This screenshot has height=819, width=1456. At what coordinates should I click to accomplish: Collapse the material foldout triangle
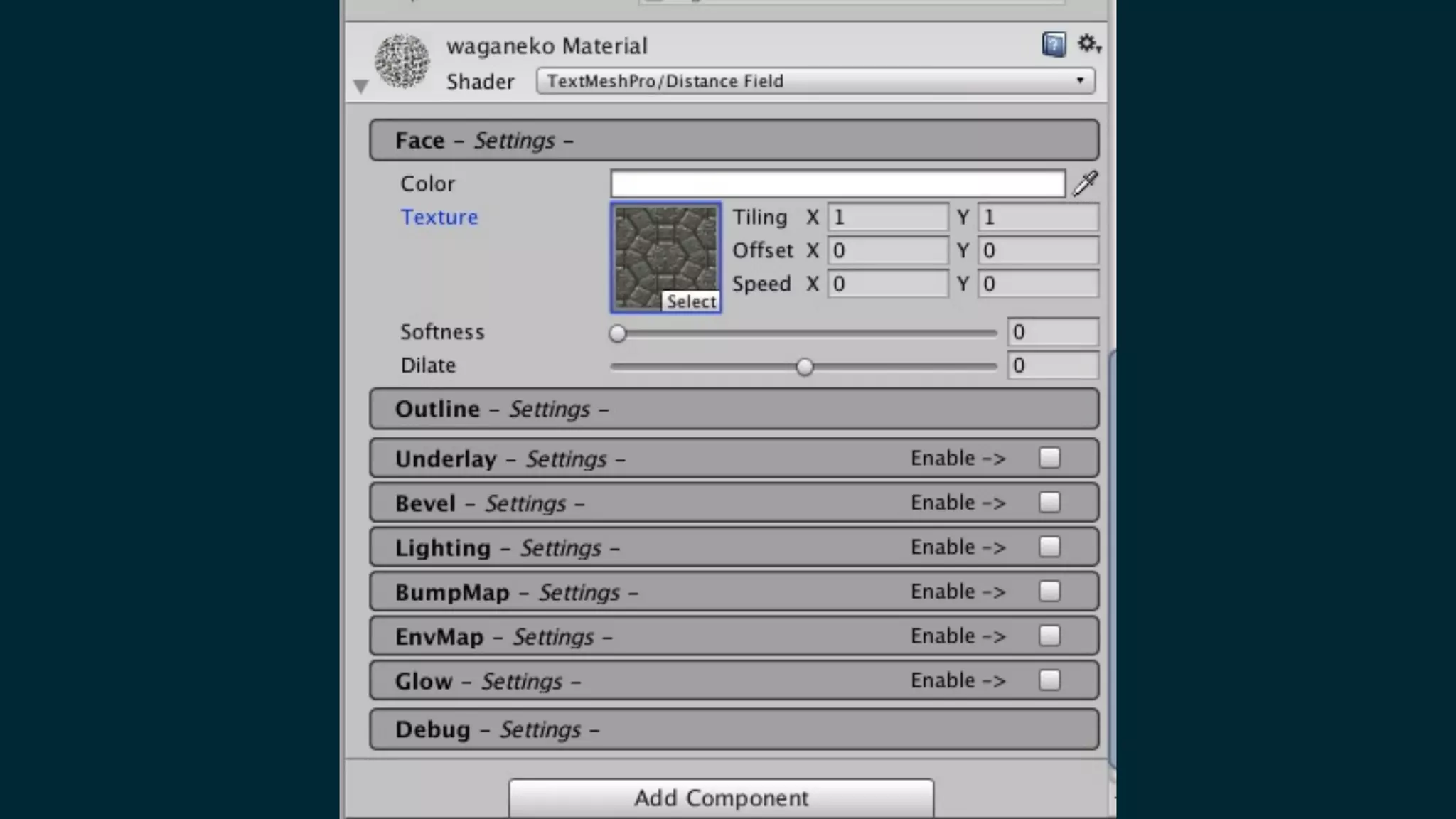click(x=360, y=87)
